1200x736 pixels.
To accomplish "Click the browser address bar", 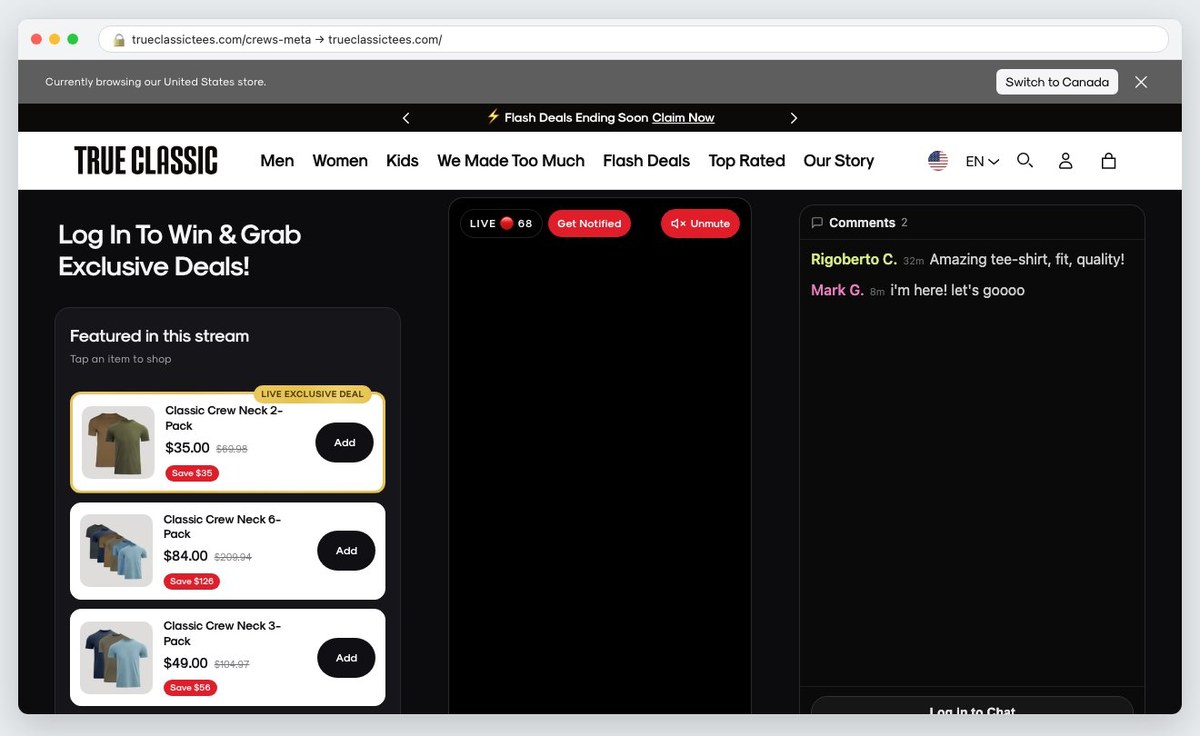I will click(x=633, y=40).
